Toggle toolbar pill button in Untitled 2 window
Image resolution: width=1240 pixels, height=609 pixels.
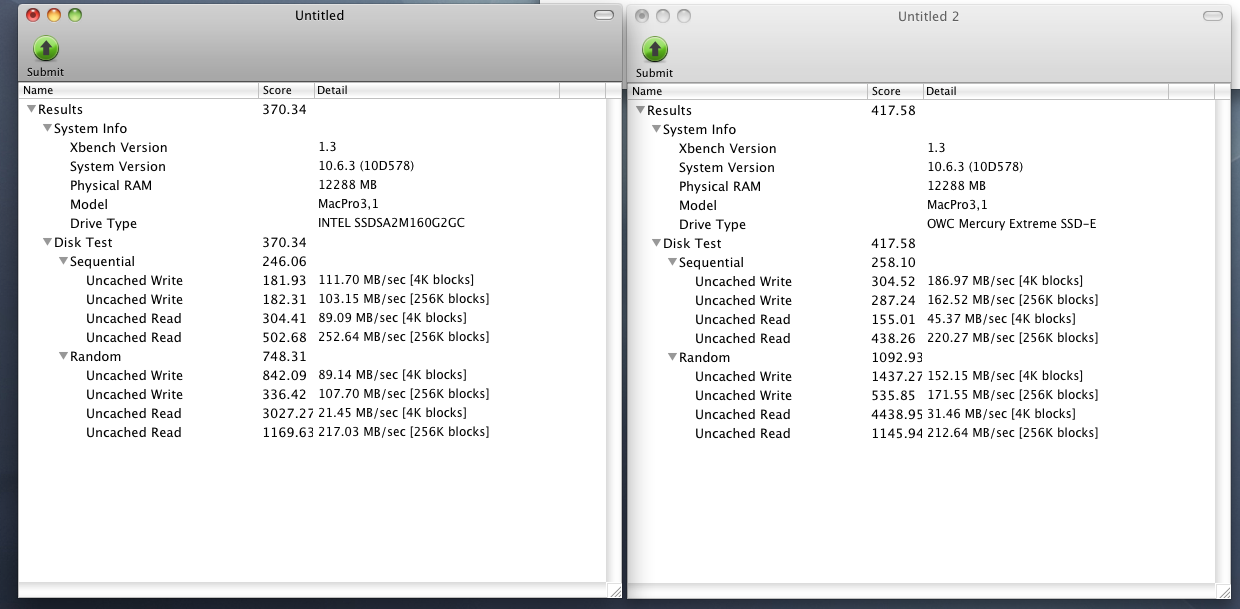point(1213,16)
